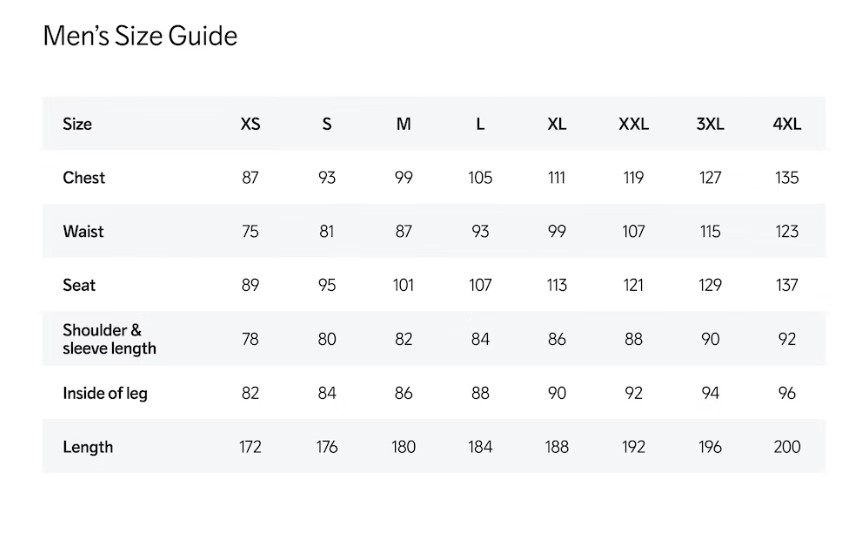Viewport: 865px width, 547px height.
Task: Click the 3XL size column header
Action: pyautogui.click(x=710, y=124)
